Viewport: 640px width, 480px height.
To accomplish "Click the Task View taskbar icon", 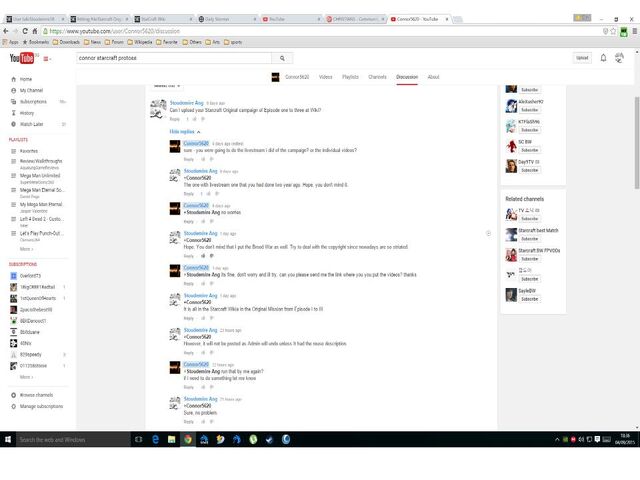I will coord(139,439).
